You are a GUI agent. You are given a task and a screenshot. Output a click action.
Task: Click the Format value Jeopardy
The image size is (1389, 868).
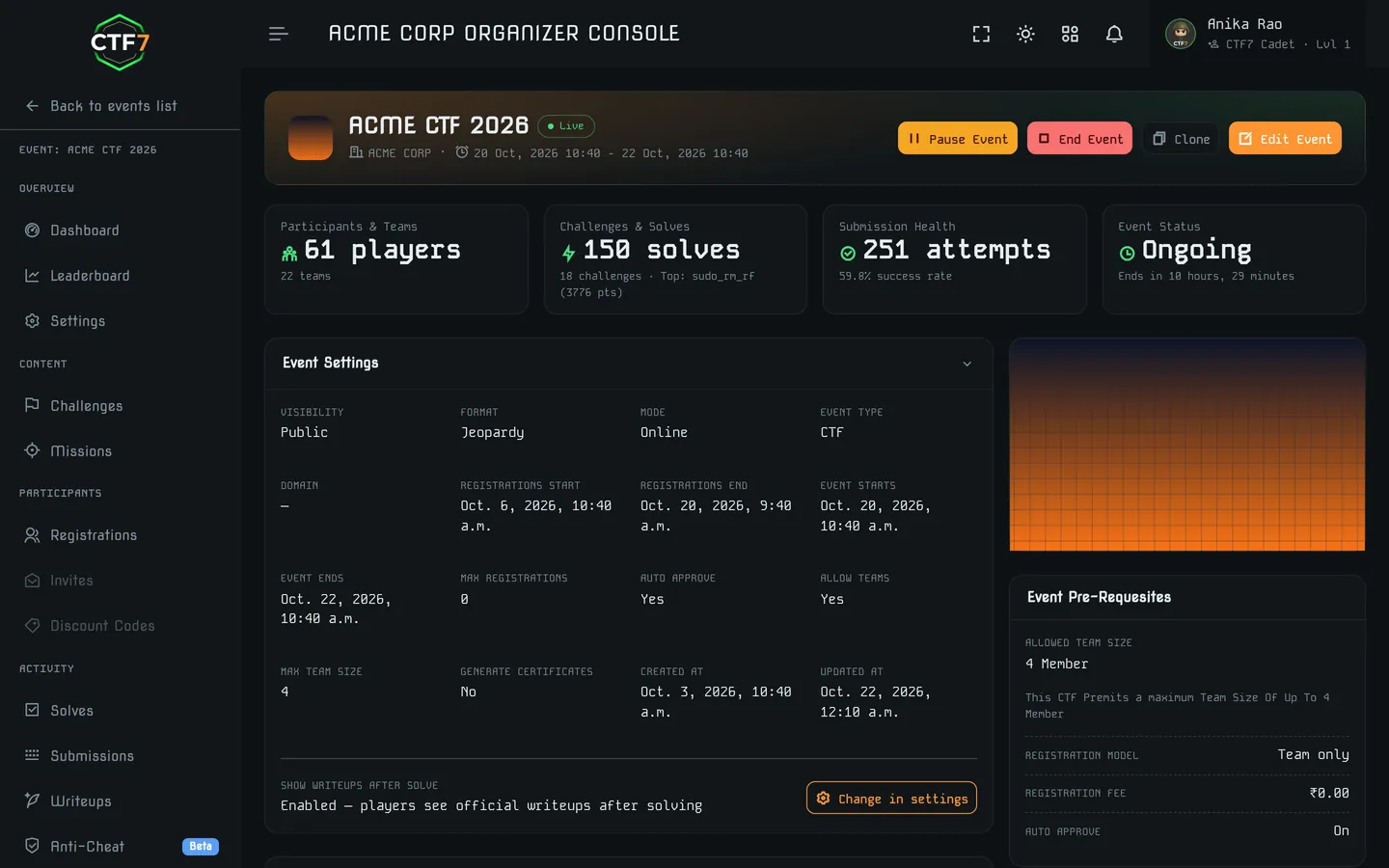tap(492, 432)
